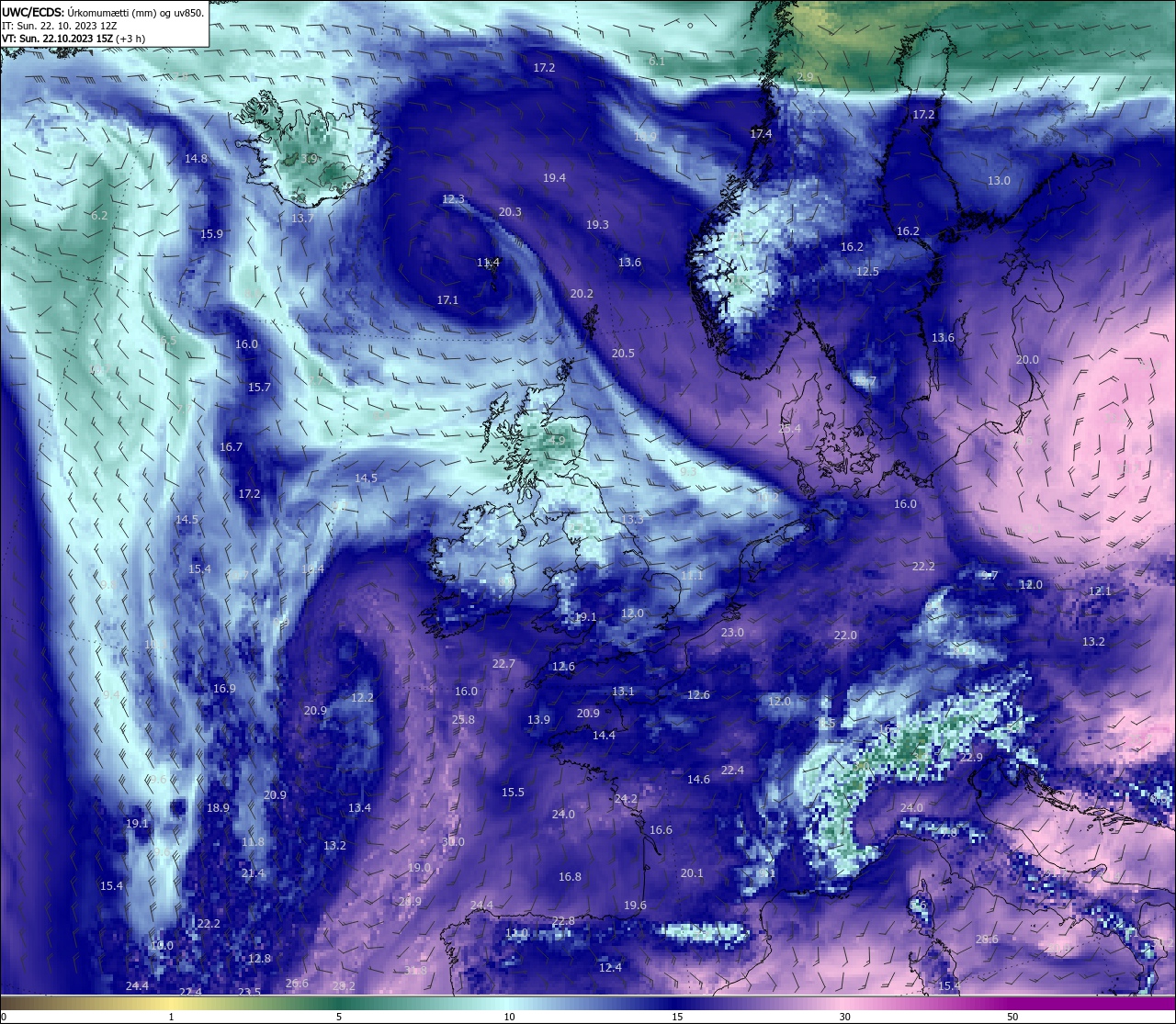Screen dimensions: 1176x1024
Task: Click the 15.7 value
Action: click(259, 388)
